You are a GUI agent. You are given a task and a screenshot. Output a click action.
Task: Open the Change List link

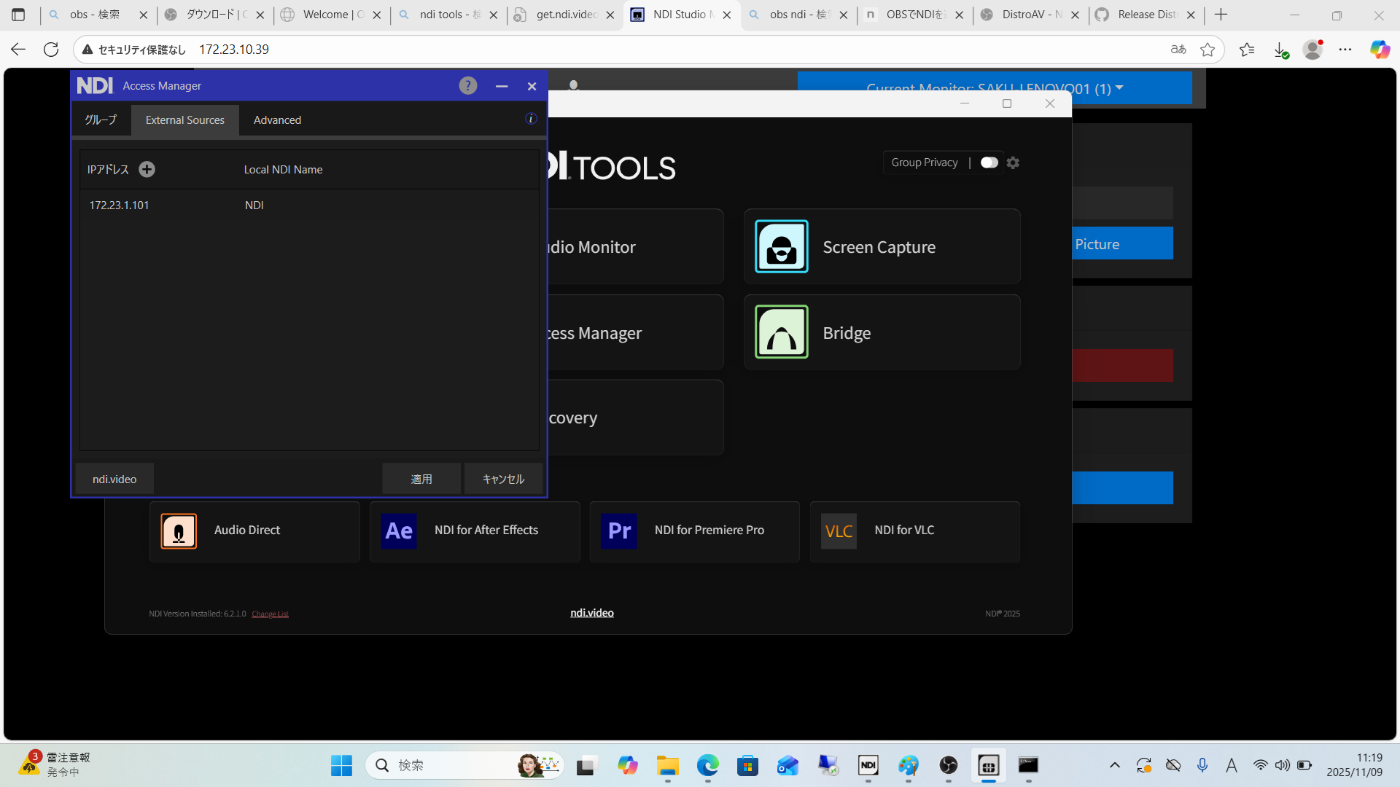(x=270, y=614)
